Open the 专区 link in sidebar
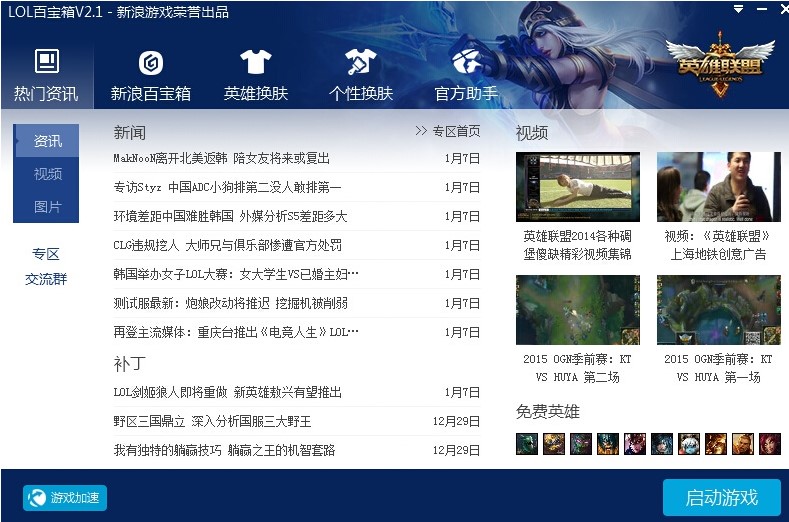This screenshot has width=789, height=522. point(46,254)
